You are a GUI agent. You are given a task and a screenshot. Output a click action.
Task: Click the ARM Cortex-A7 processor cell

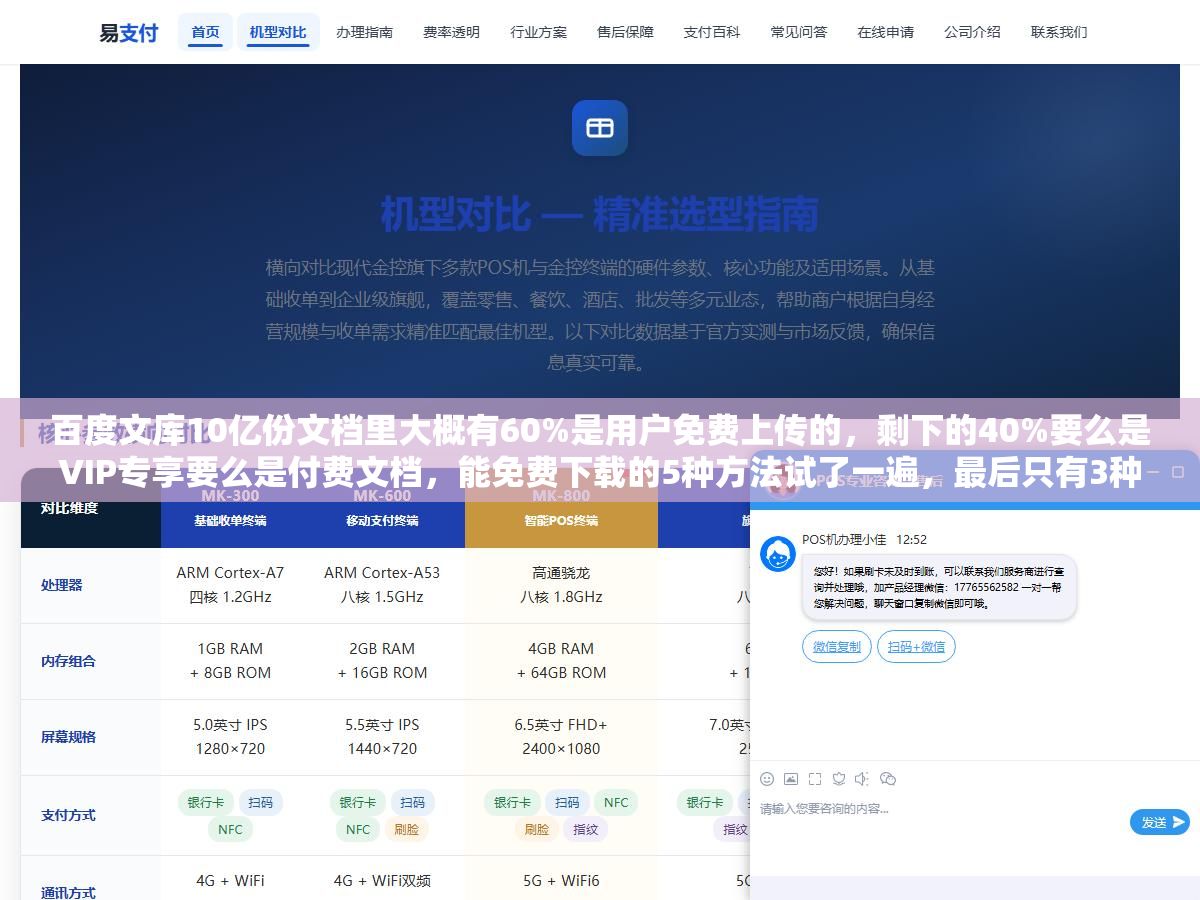click(230, 585)
